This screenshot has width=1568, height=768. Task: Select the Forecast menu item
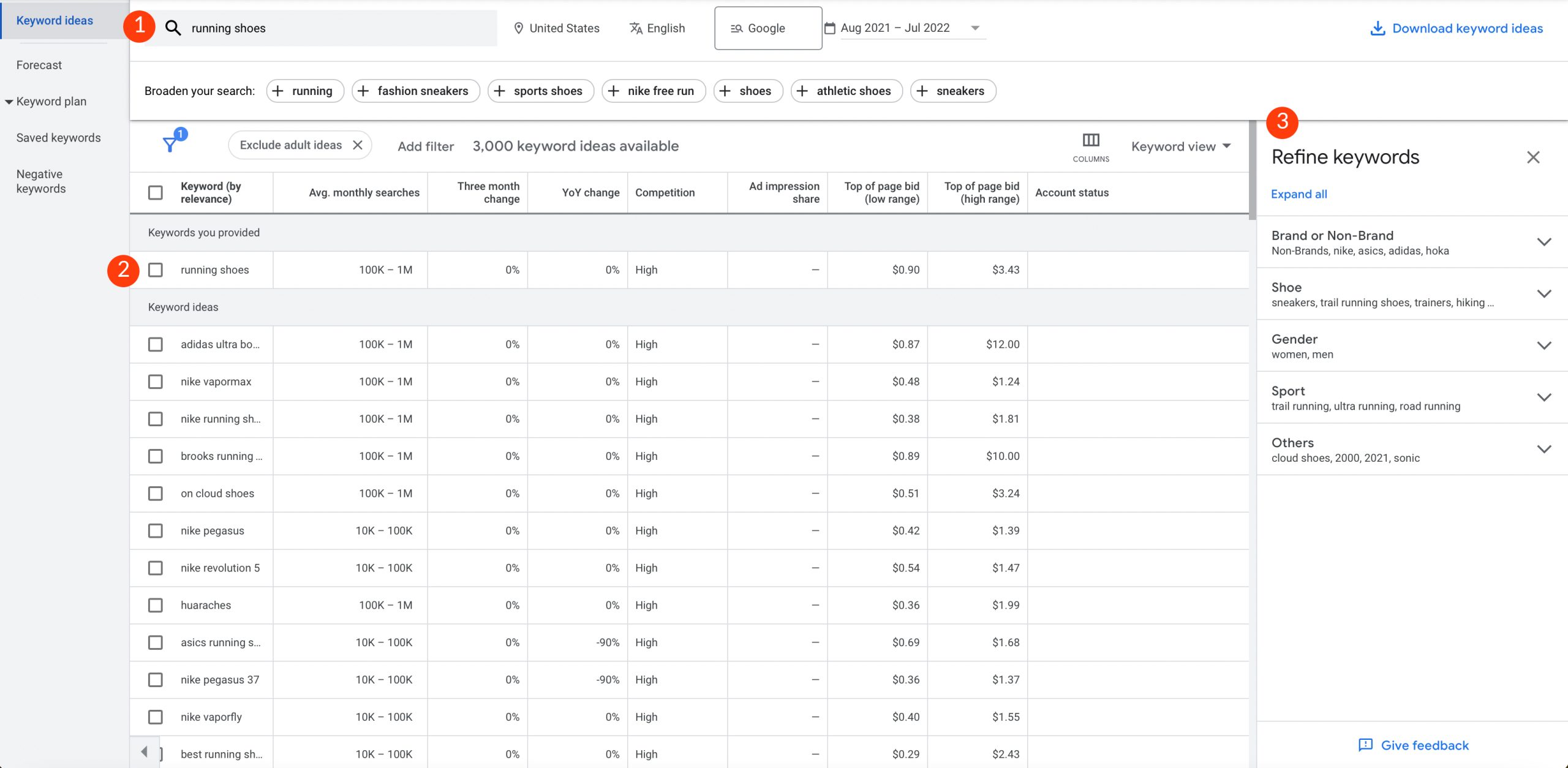coord(37,64)
